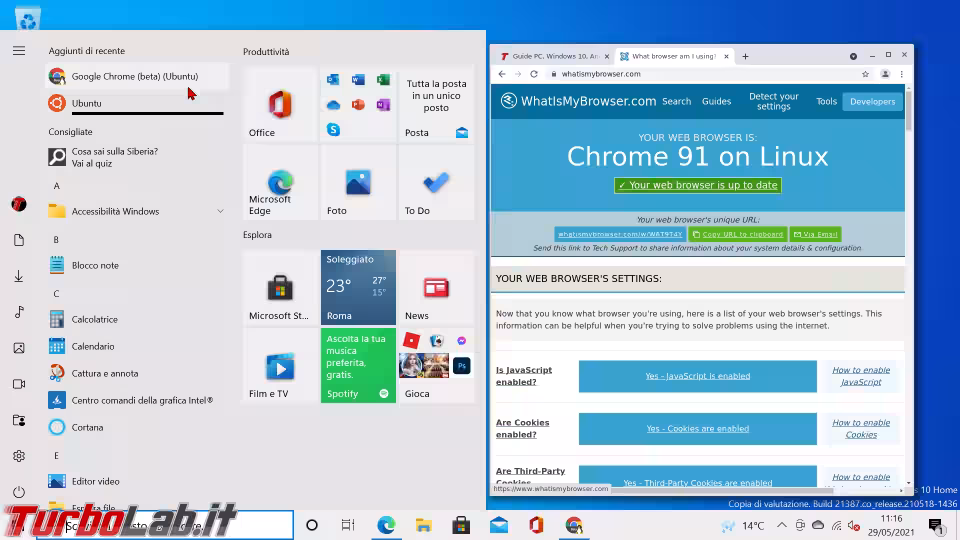Click the Copy URL to clipboard button

click(x=737, y=234)
